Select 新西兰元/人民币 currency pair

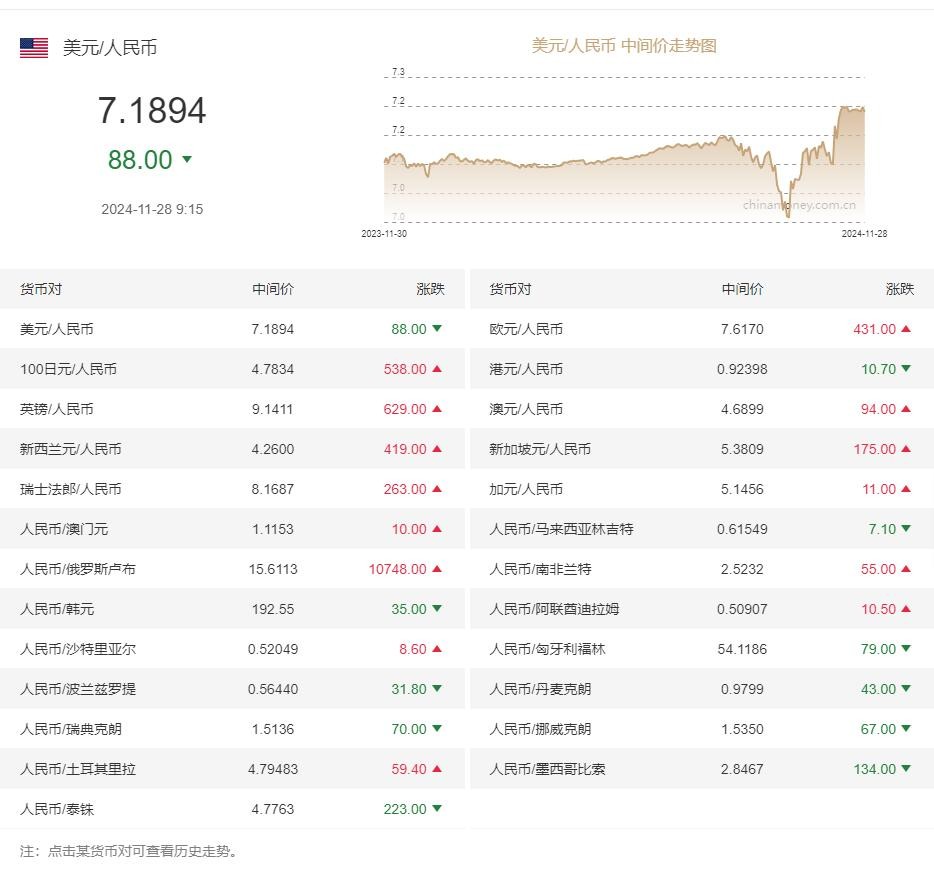point(71,449)
